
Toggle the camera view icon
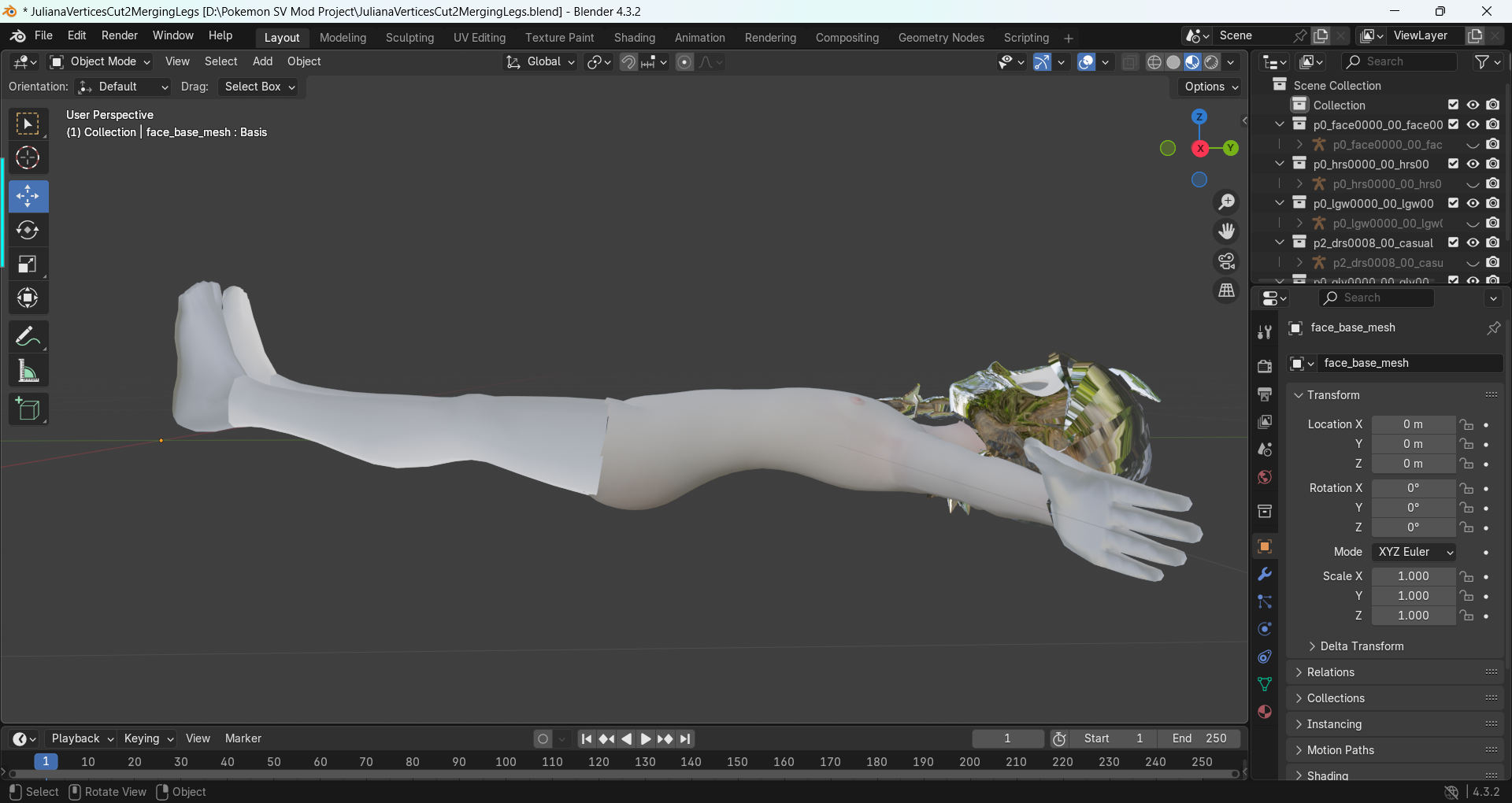(1227, 261)
